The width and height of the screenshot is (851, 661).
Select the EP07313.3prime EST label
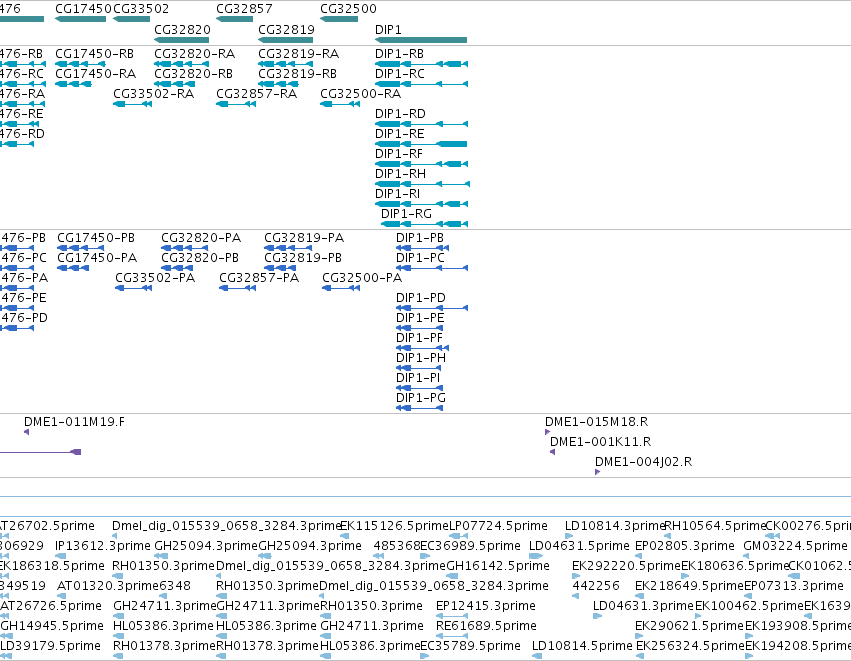point(794,586)
